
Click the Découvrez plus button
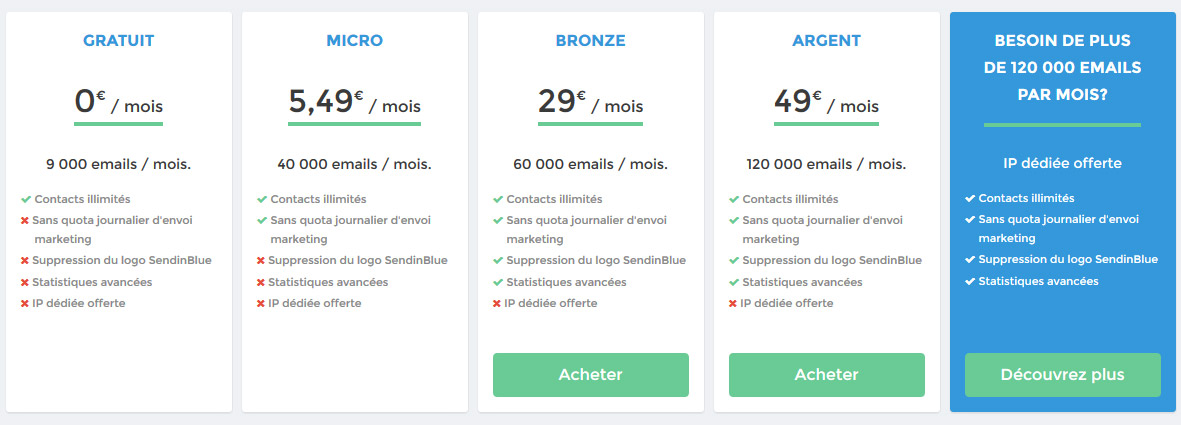pyautogui.click(x=1063, y=375)
